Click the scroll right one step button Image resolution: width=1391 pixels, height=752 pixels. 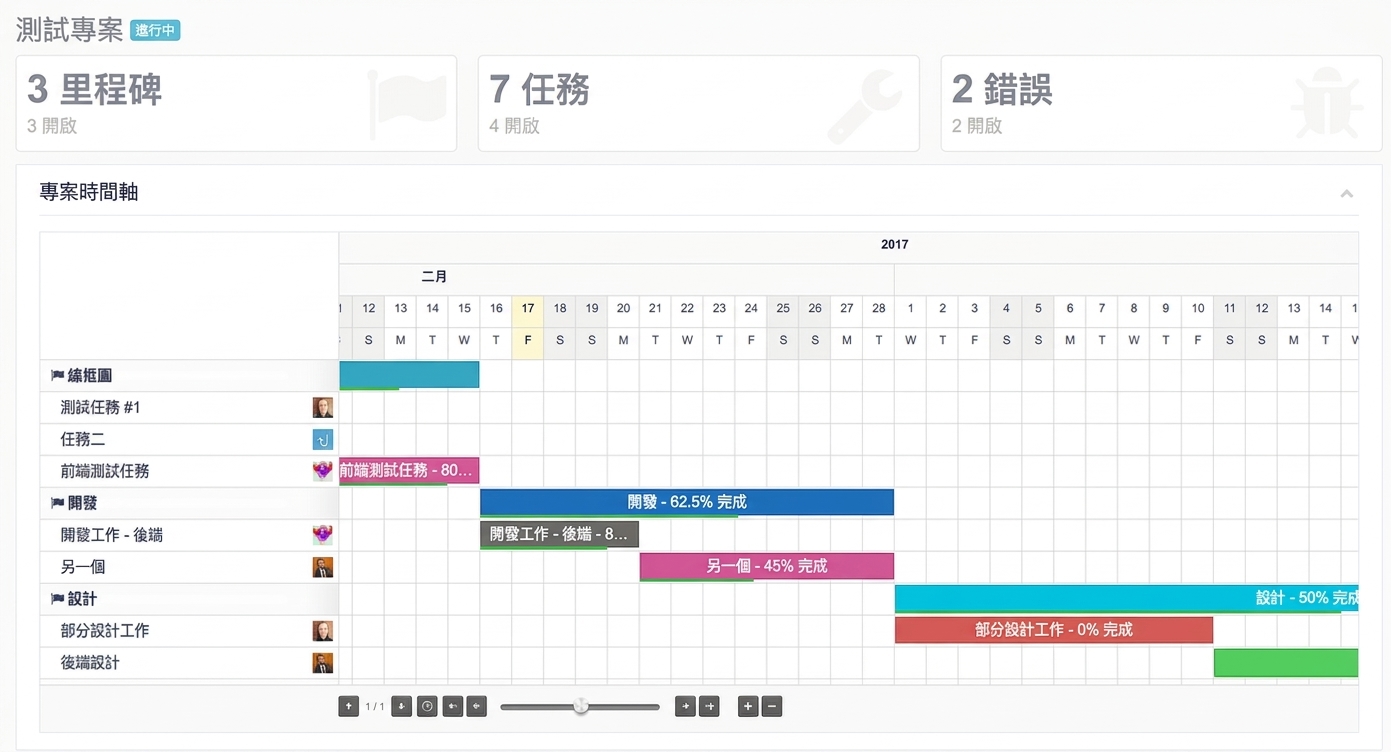(685, 707)
